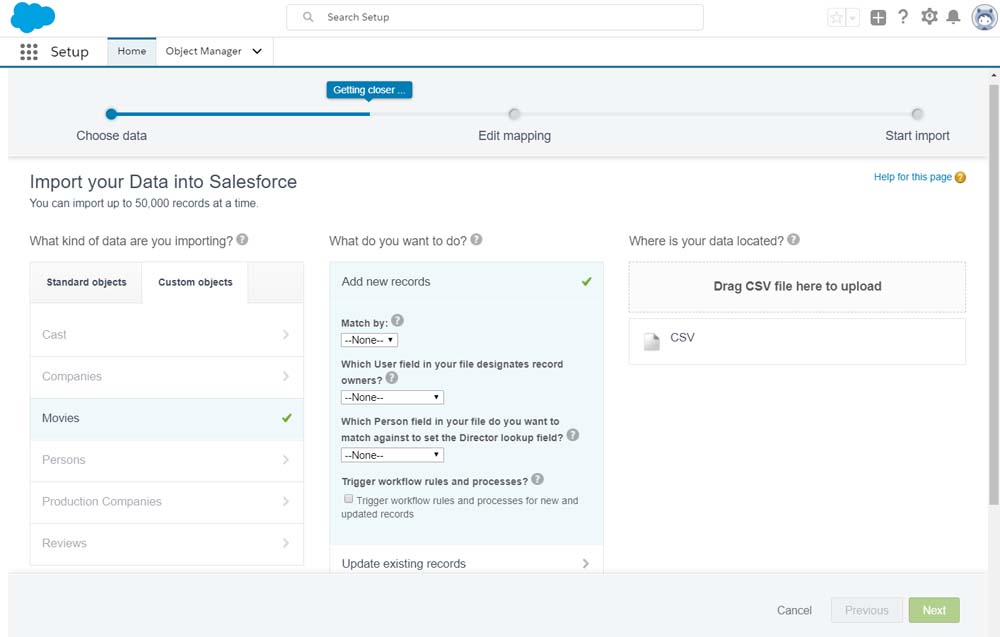Click the Search Setup field
The height and width of the screenshot is (637, 1000).
point(495,17)
